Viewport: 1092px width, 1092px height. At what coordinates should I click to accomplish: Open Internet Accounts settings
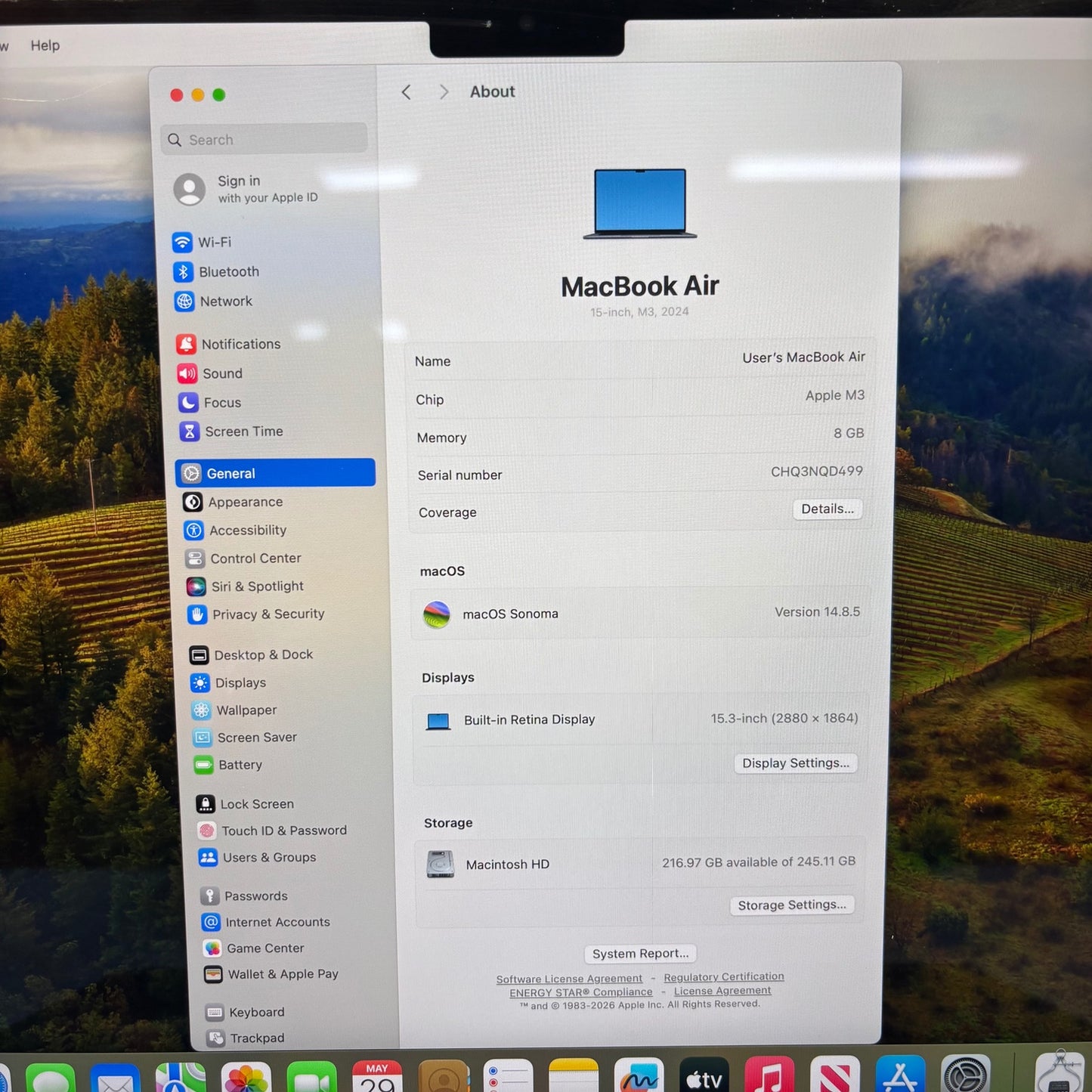[266, 923]
